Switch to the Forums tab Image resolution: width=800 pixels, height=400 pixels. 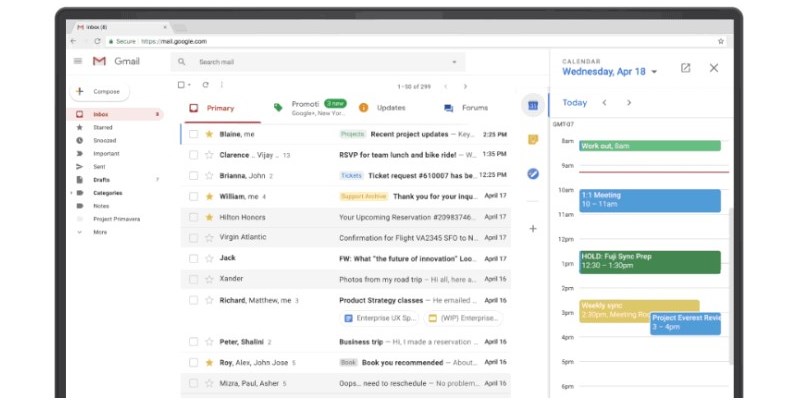coord(467,108)
